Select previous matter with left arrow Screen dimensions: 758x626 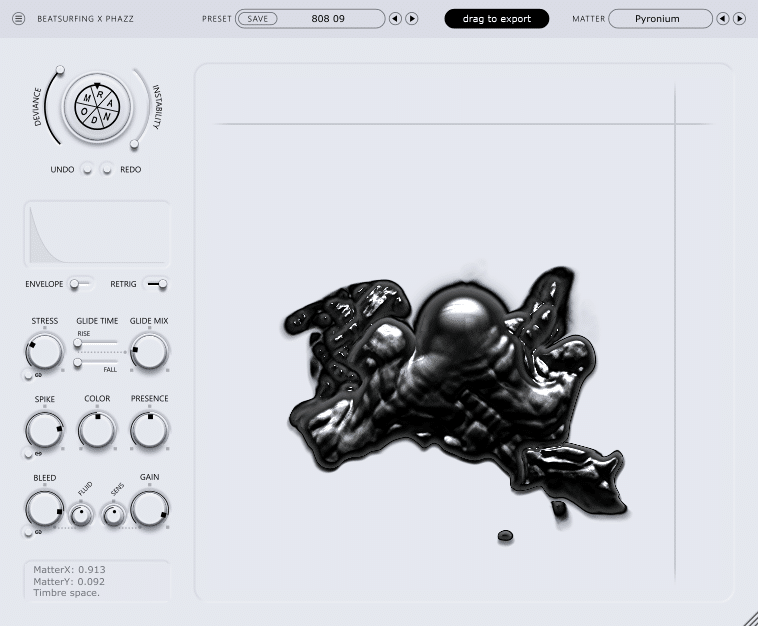click(723, 19)
